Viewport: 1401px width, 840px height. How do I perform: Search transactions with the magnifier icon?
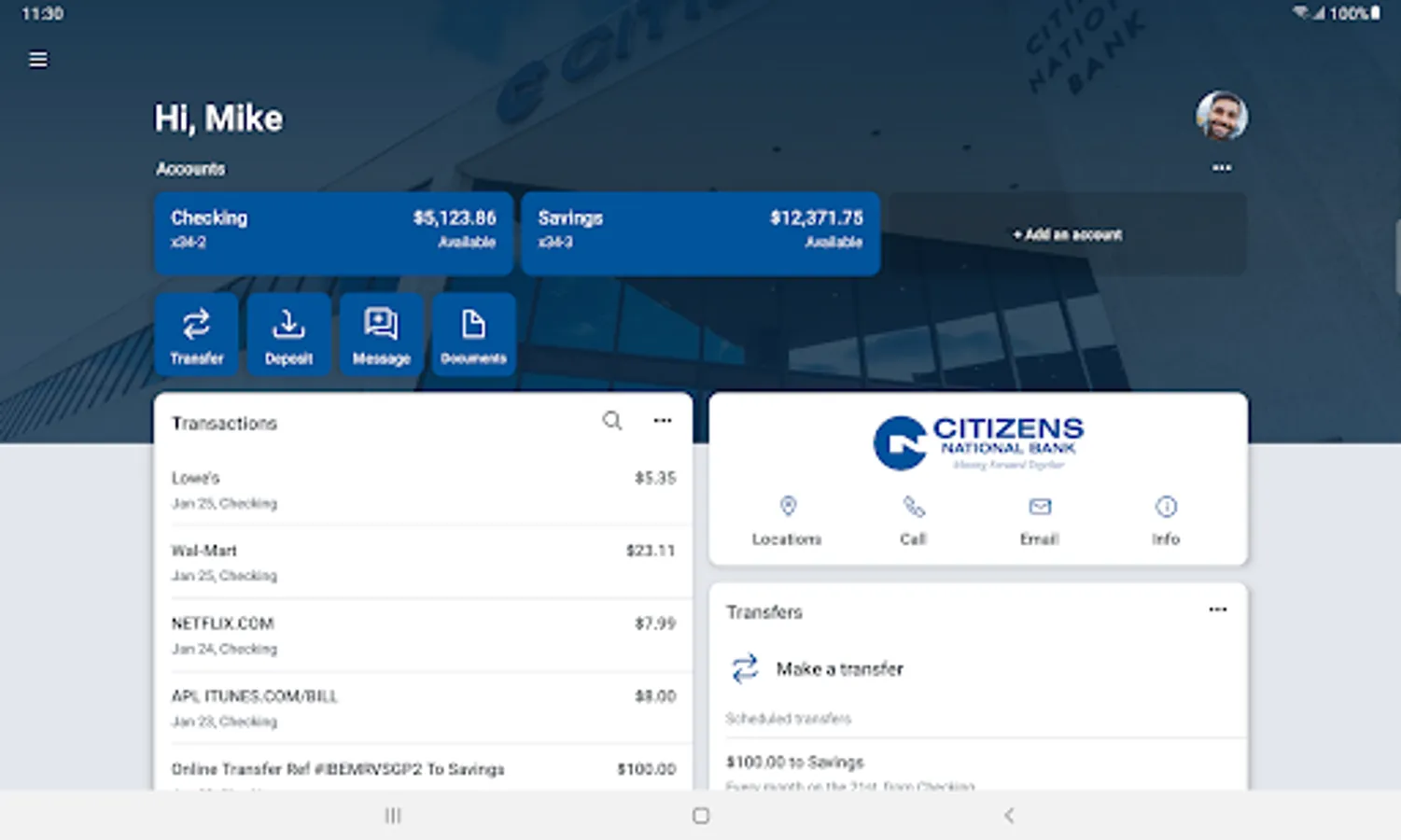612,421
